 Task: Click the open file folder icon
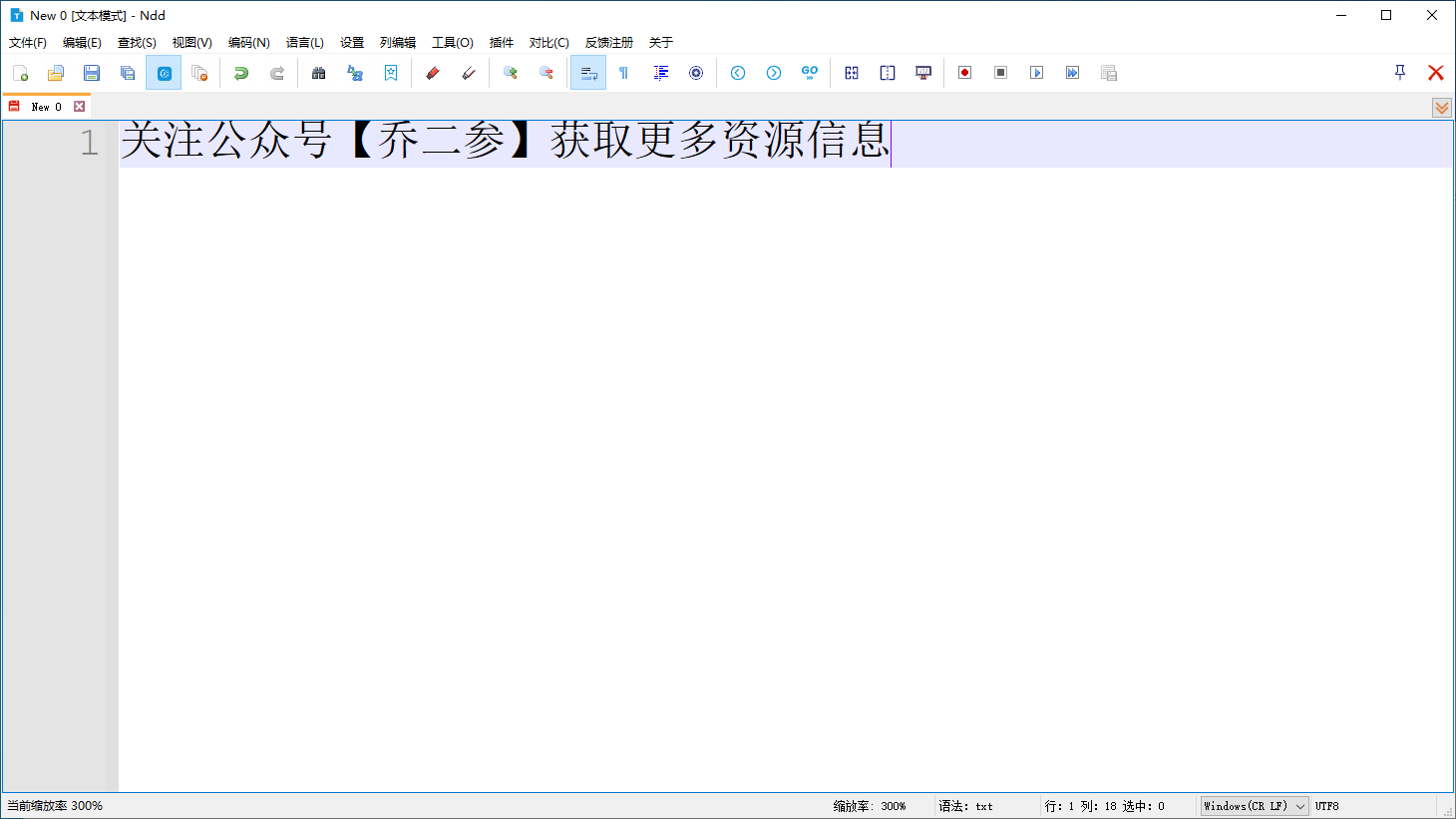coord(56,73)
